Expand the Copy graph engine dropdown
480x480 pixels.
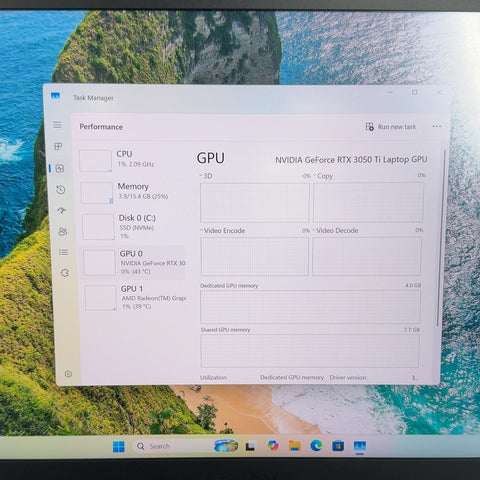tap(323, 176)
